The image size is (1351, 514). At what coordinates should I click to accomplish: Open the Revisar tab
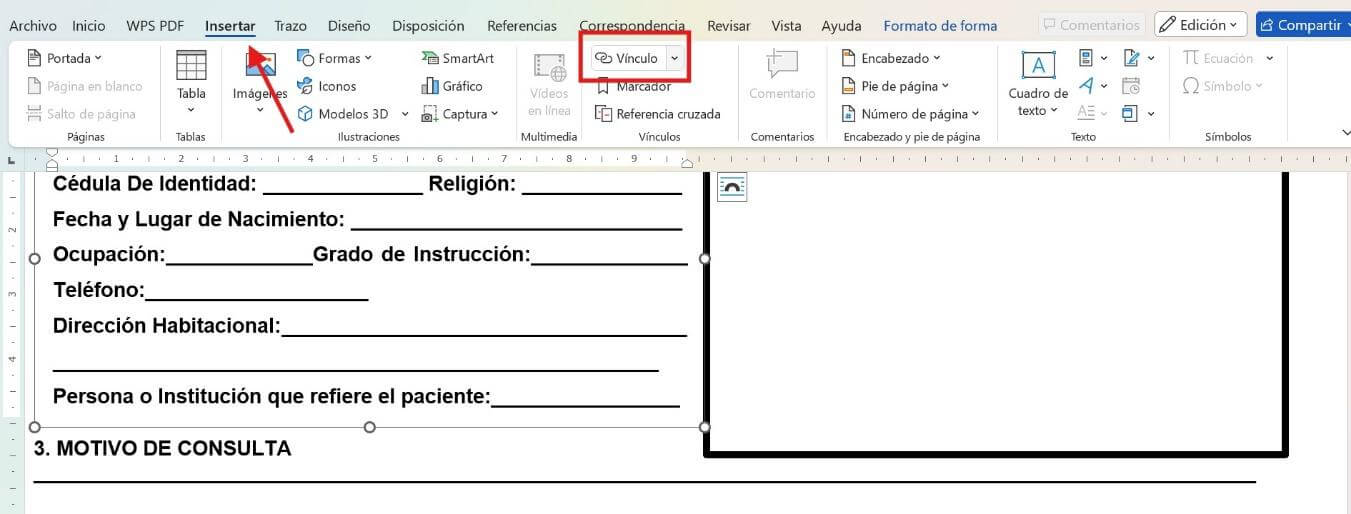[x=728, y=26]
